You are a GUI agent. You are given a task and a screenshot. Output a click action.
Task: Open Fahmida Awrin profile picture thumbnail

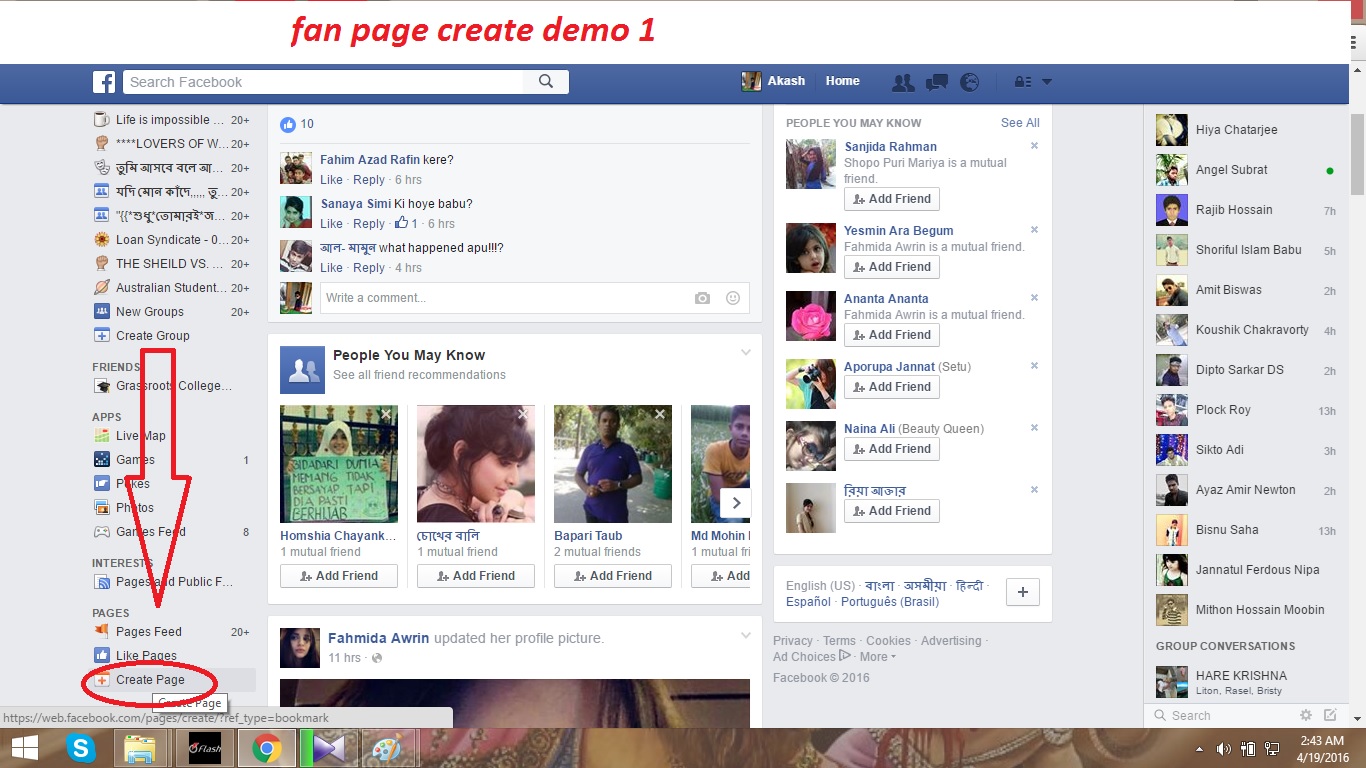pos(299,648)
